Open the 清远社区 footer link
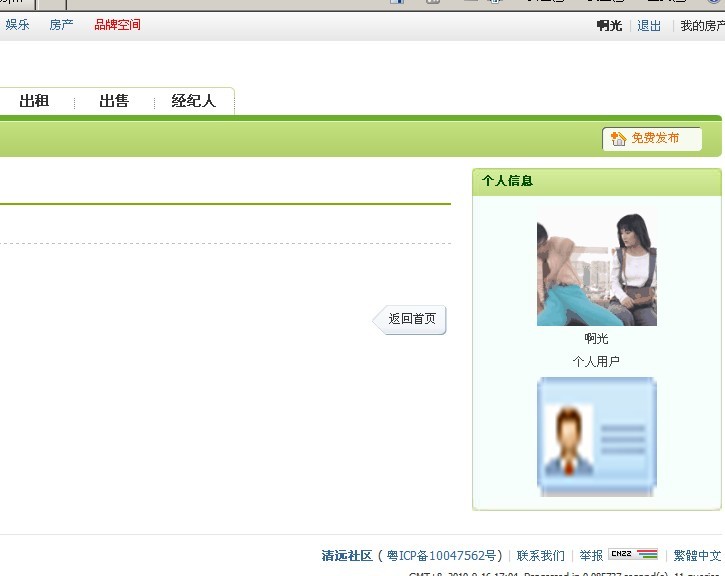The height and width of the screenshot is (576, 725). (347, 555)
